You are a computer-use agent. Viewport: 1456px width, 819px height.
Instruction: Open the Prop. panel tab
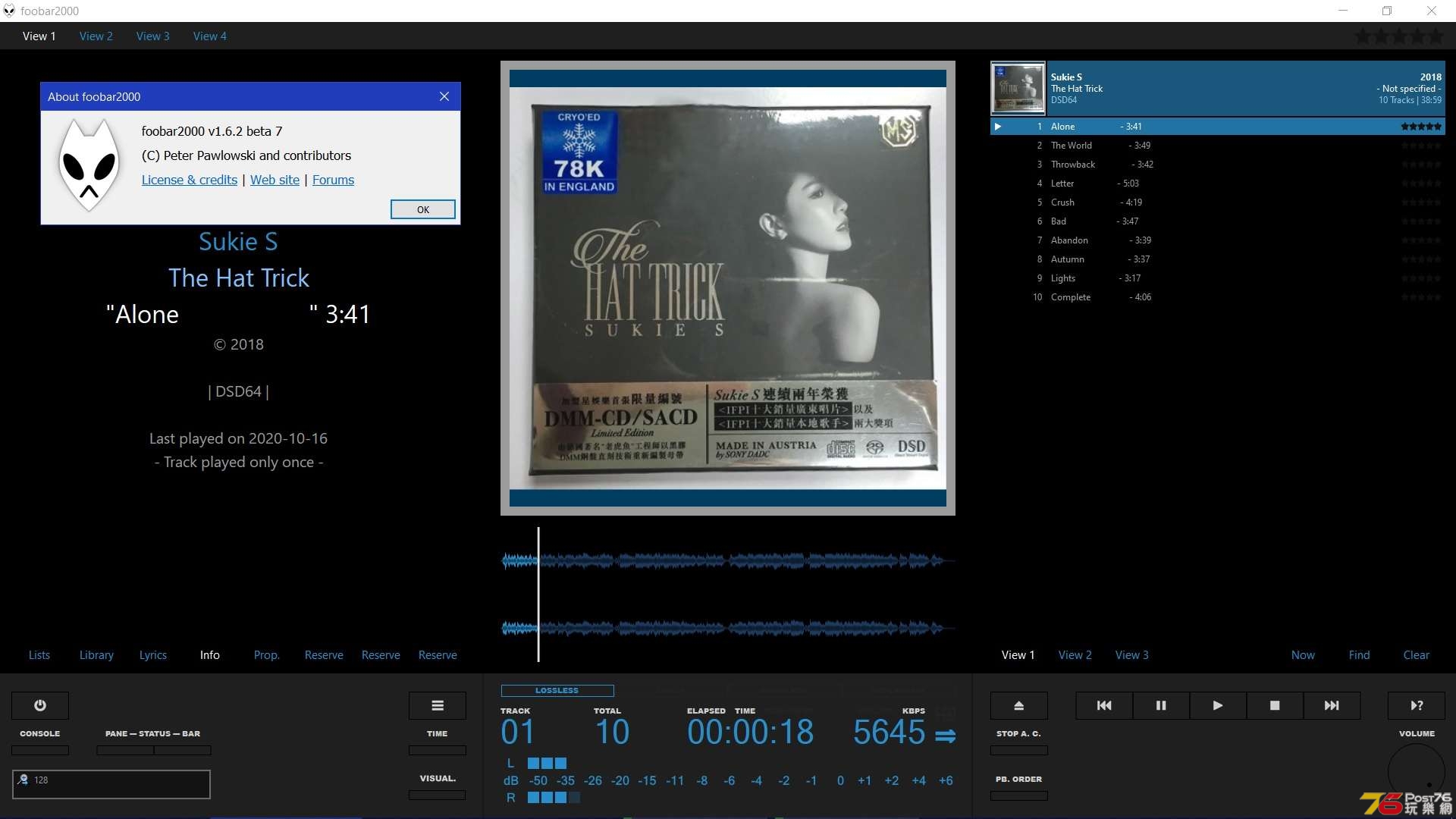pyautogui.click(x=267, y=655)
